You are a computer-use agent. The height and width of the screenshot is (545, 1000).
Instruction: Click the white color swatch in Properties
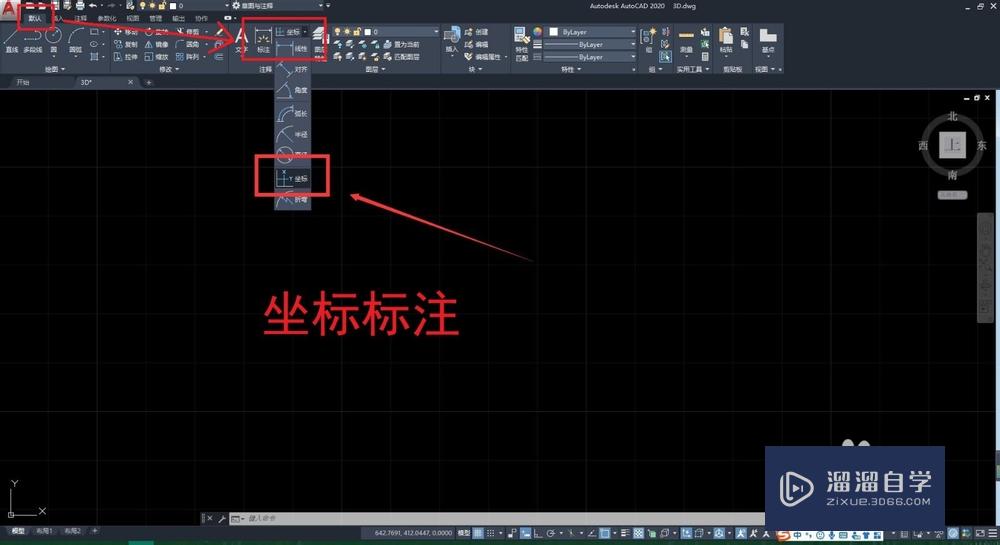click(553, 31)
